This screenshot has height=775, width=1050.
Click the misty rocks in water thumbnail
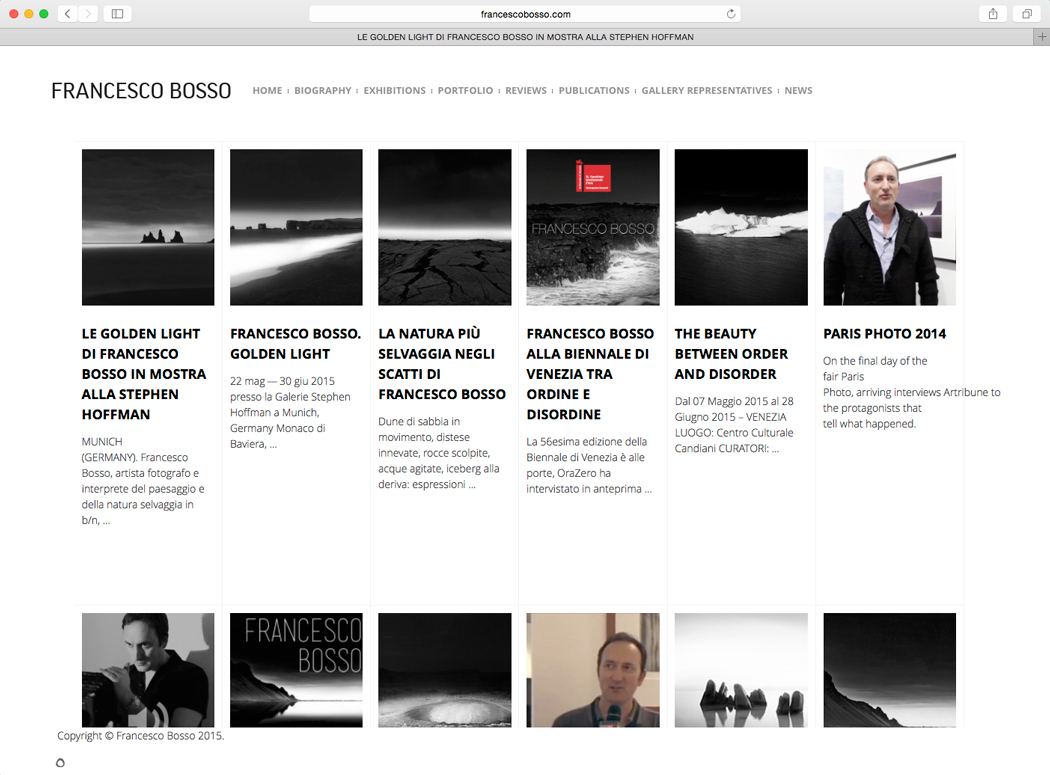click(x=741, y=670)
